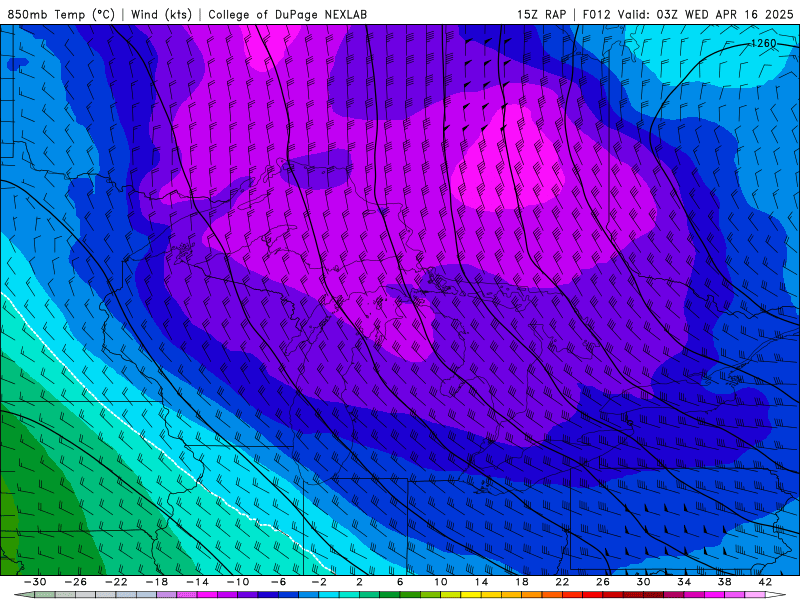The height and width of the screenshot is (600, 800).
Task: Click the '38' color scale label
Action: coord(724,582)
